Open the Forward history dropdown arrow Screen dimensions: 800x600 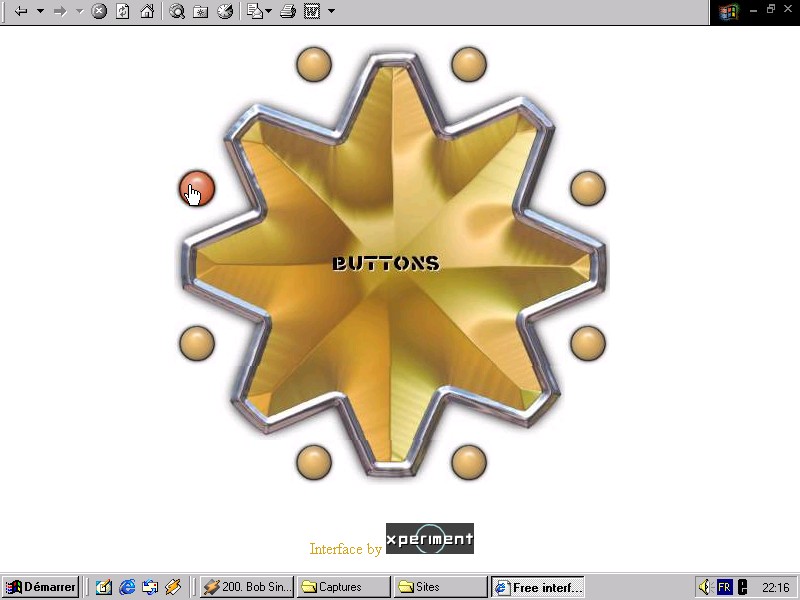tap(80, 11)
